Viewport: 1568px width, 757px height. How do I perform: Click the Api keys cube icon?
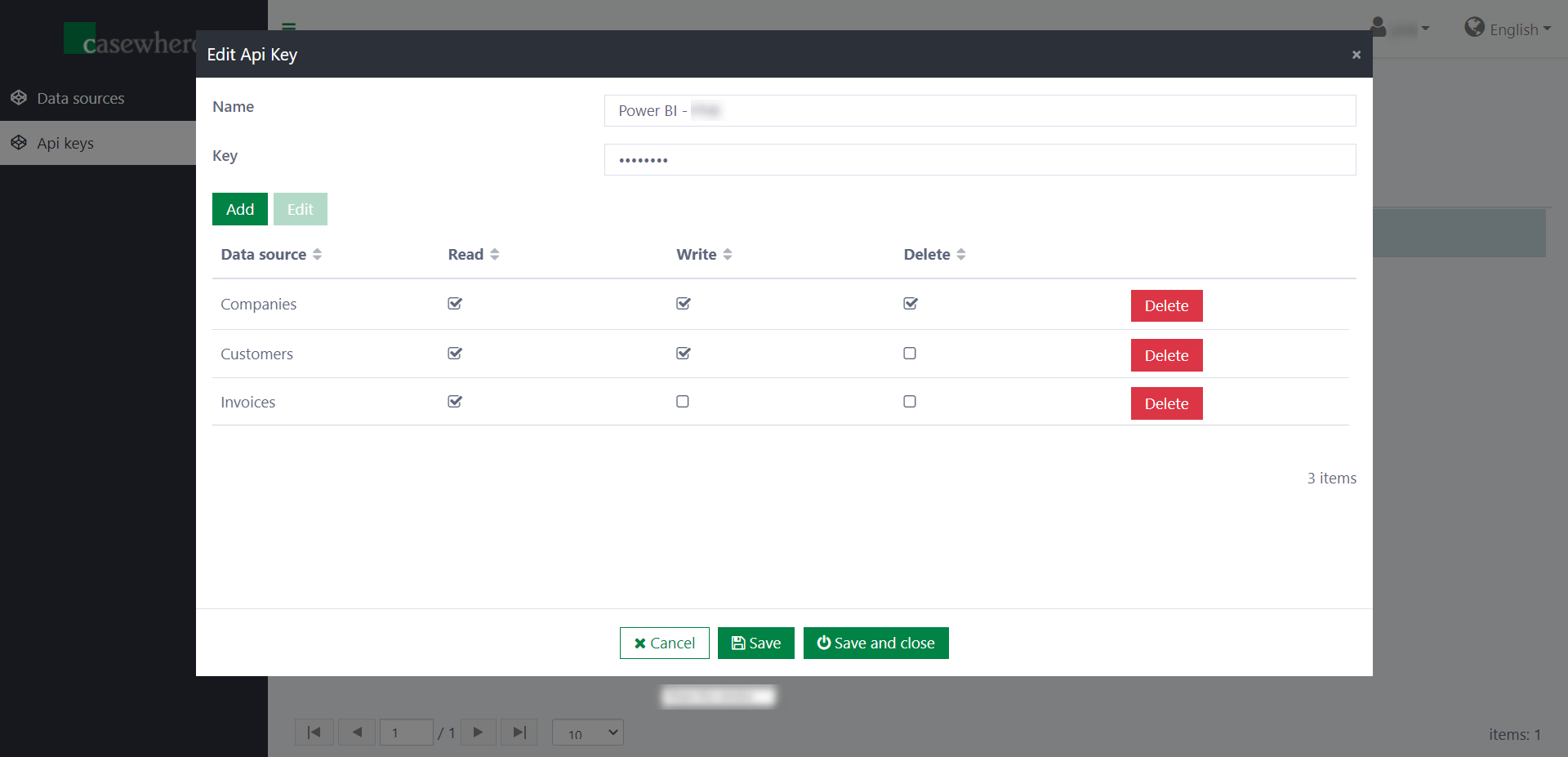(19, 143)
